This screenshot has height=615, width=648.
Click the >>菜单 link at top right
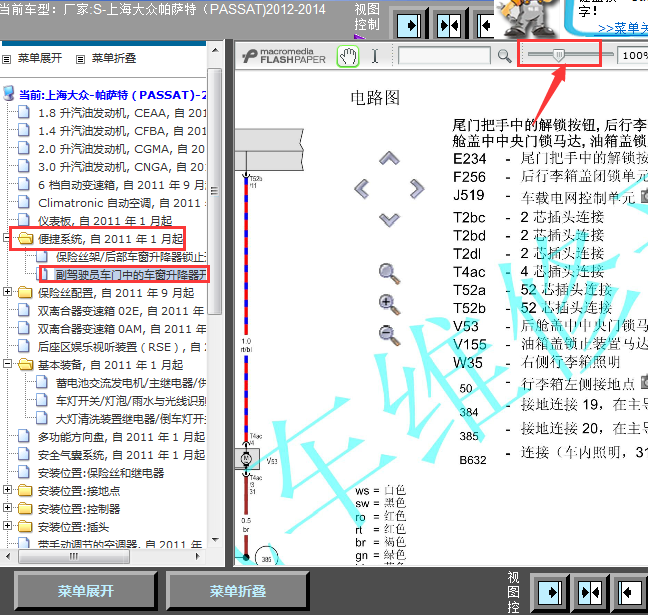point(623,28)
